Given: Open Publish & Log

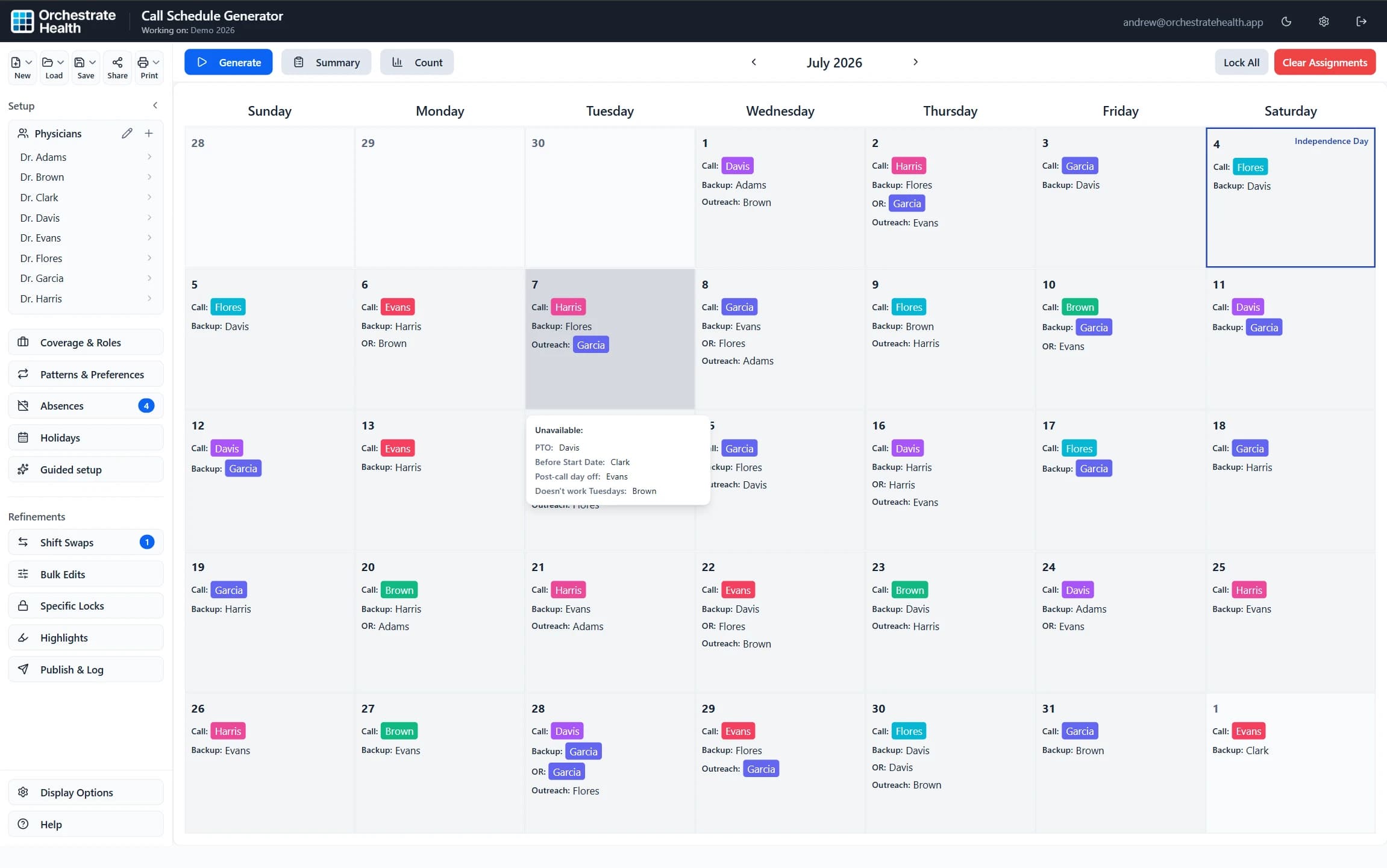Looking at the screenshot, I should pyautogui.click(x=86, y=669).
